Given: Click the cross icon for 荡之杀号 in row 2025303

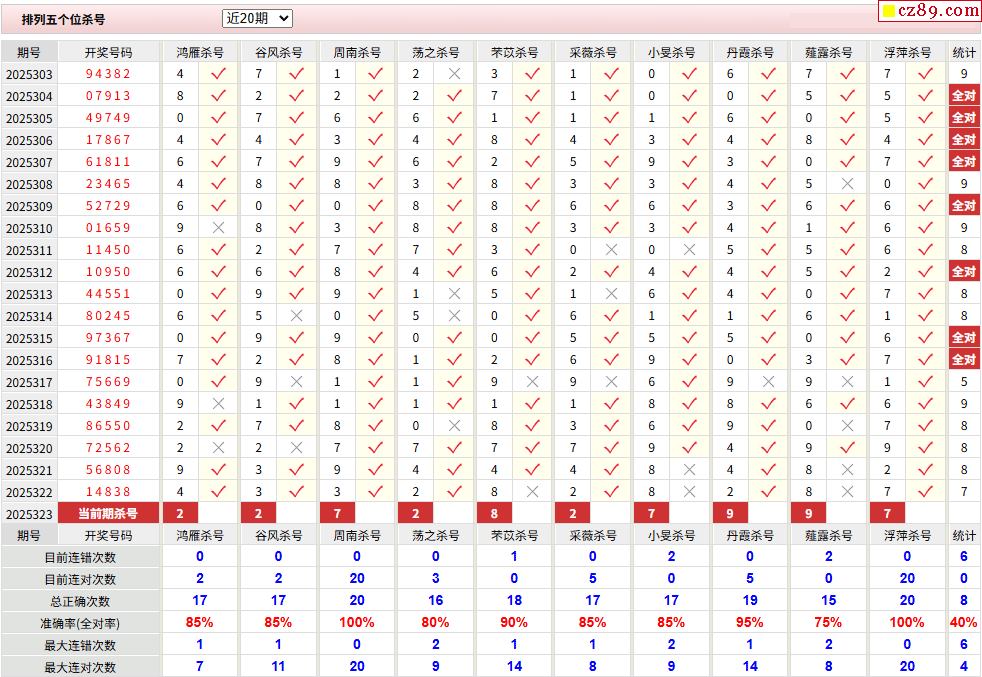Looking at the screenshot, I should point(454,74).
